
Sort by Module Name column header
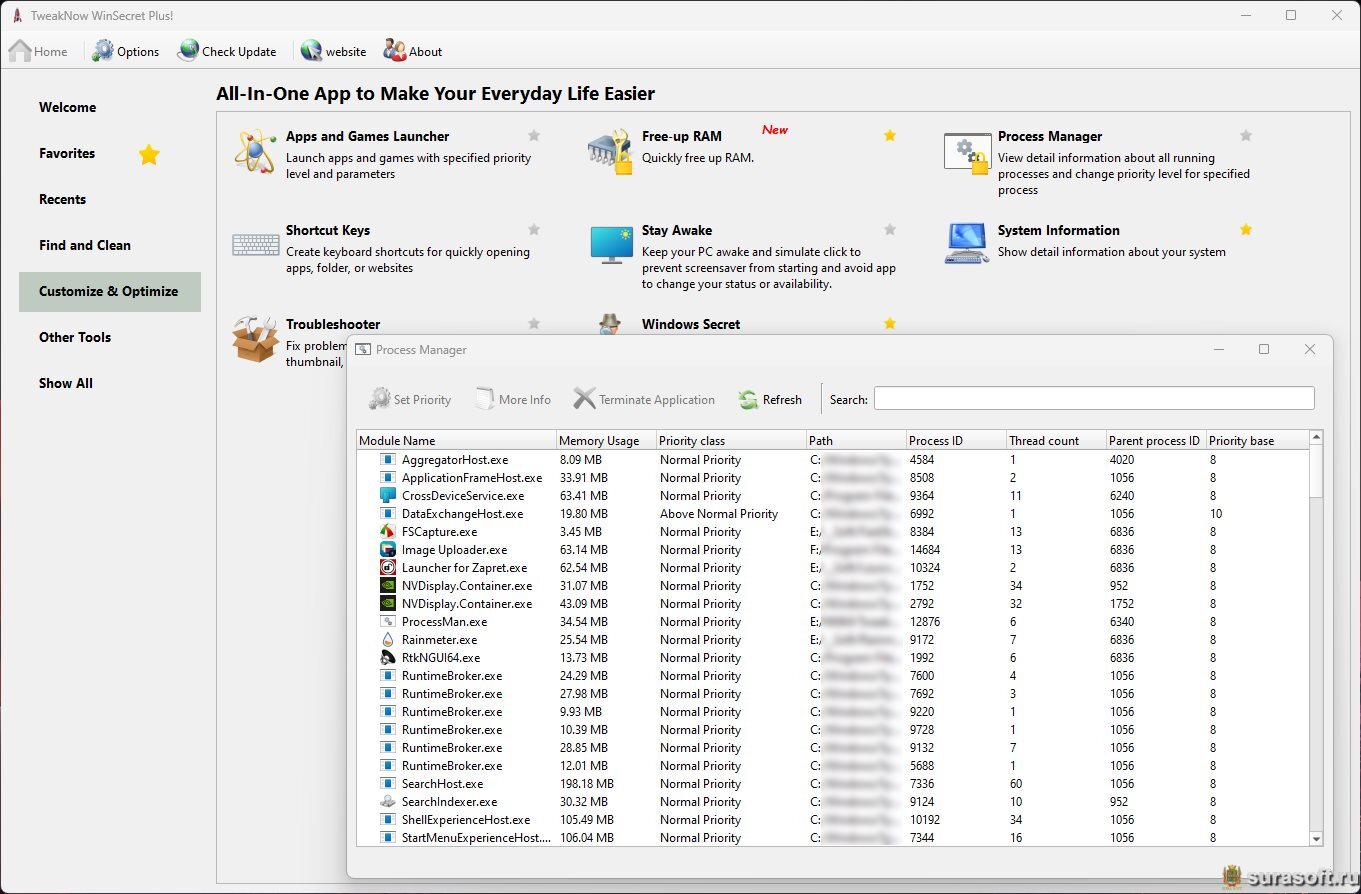[456, 440]
